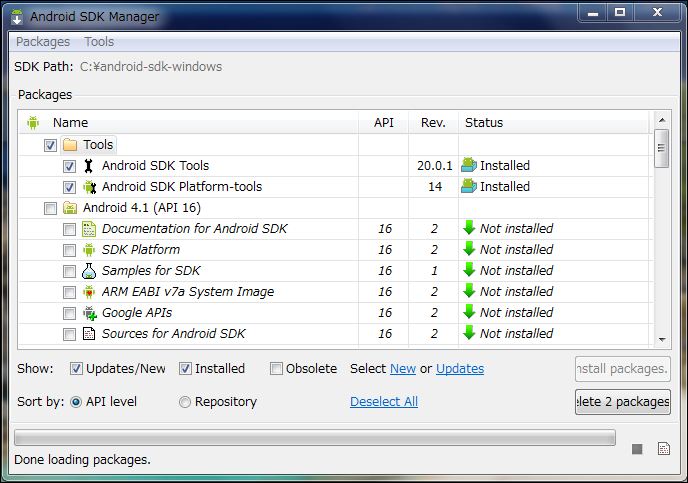This screenshot has width=688, height=483.
Task: Uncheck Android SDK Platform-tools checkbox
Action: tap(69, 187)
